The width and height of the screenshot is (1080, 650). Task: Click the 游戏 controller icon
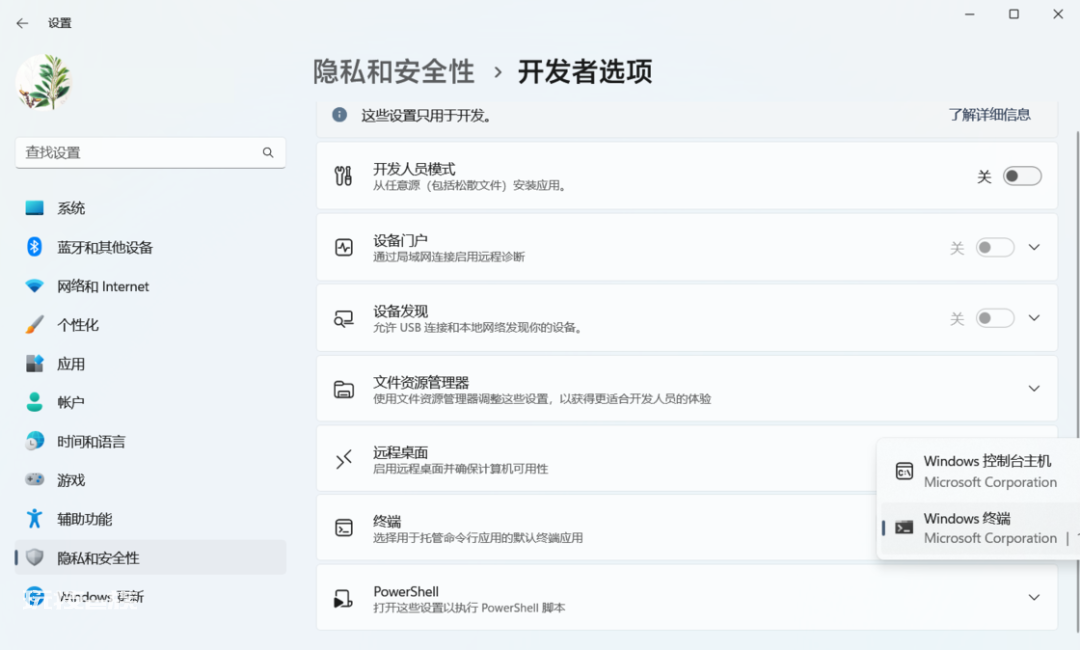[x=34, y=479]
